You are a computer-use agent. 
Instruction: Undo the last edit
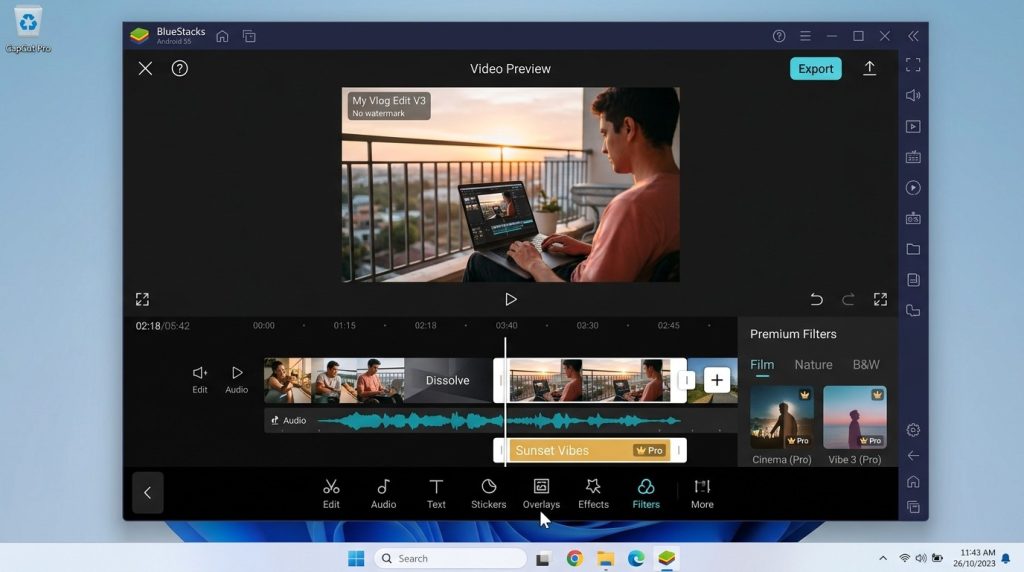pyautogui.click(x=816, y=299)
